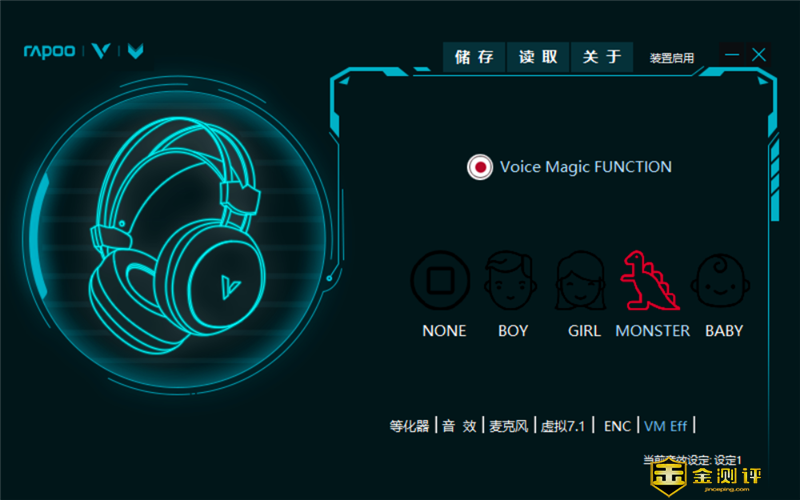Switch to the 虚拟7.1 surround tab

[x=563, y=426]
